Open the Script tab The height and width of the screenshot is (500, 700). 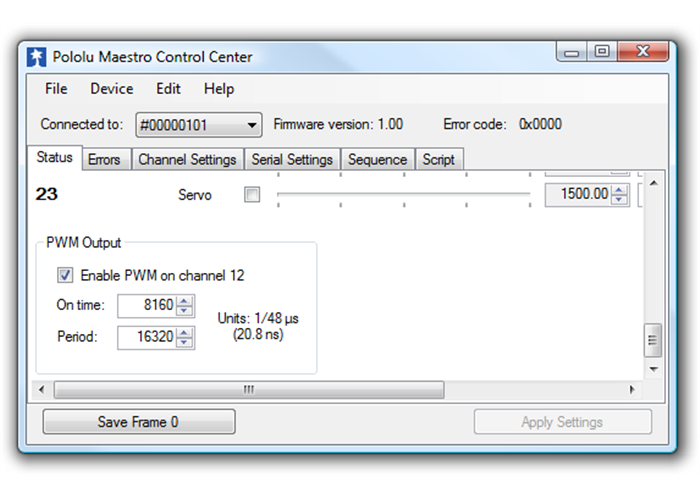(438, 159)
